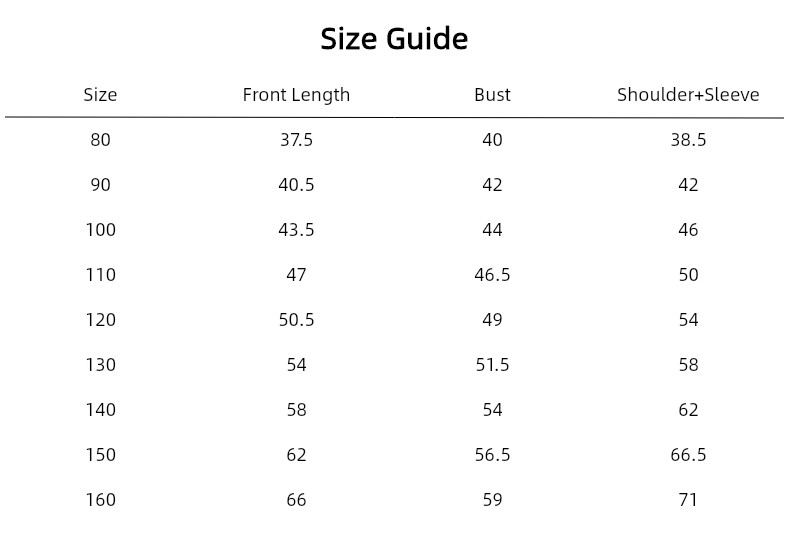Select the size 80 row label

pyautogui.click(x=100, y=140)
